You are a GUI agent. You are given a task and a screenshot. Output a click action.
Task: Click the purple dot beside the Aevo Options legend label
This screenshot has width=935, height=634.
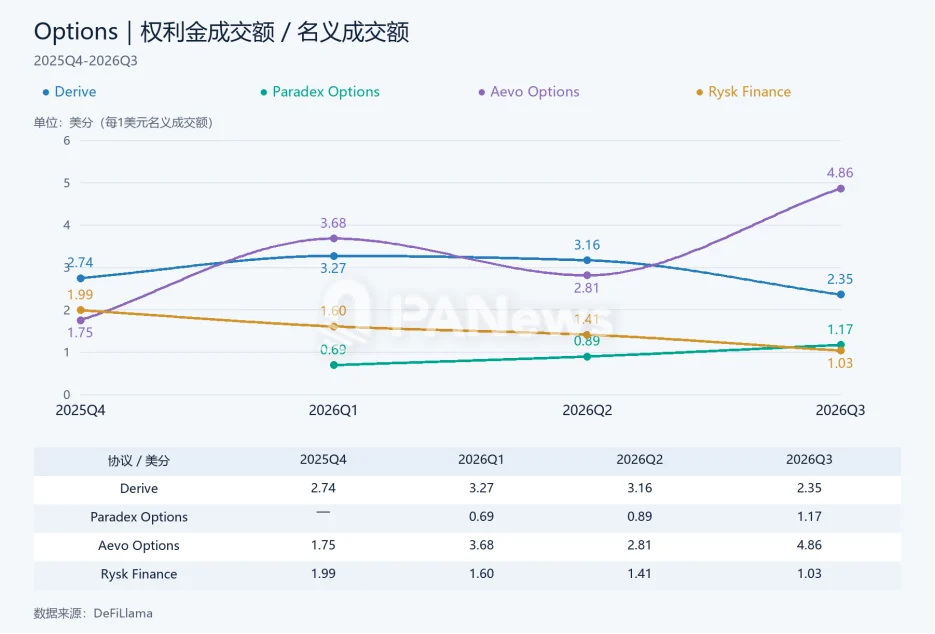click(481, 92)
